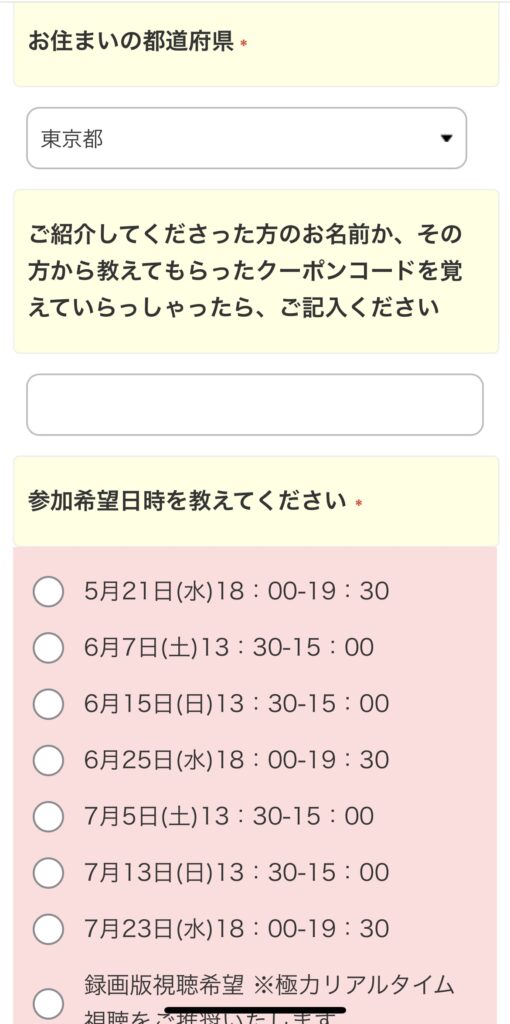Select the 6月25日(水)18:00-19:30 radio button
This screenshot has height=1024, width=510.
(x=48, y=760)
